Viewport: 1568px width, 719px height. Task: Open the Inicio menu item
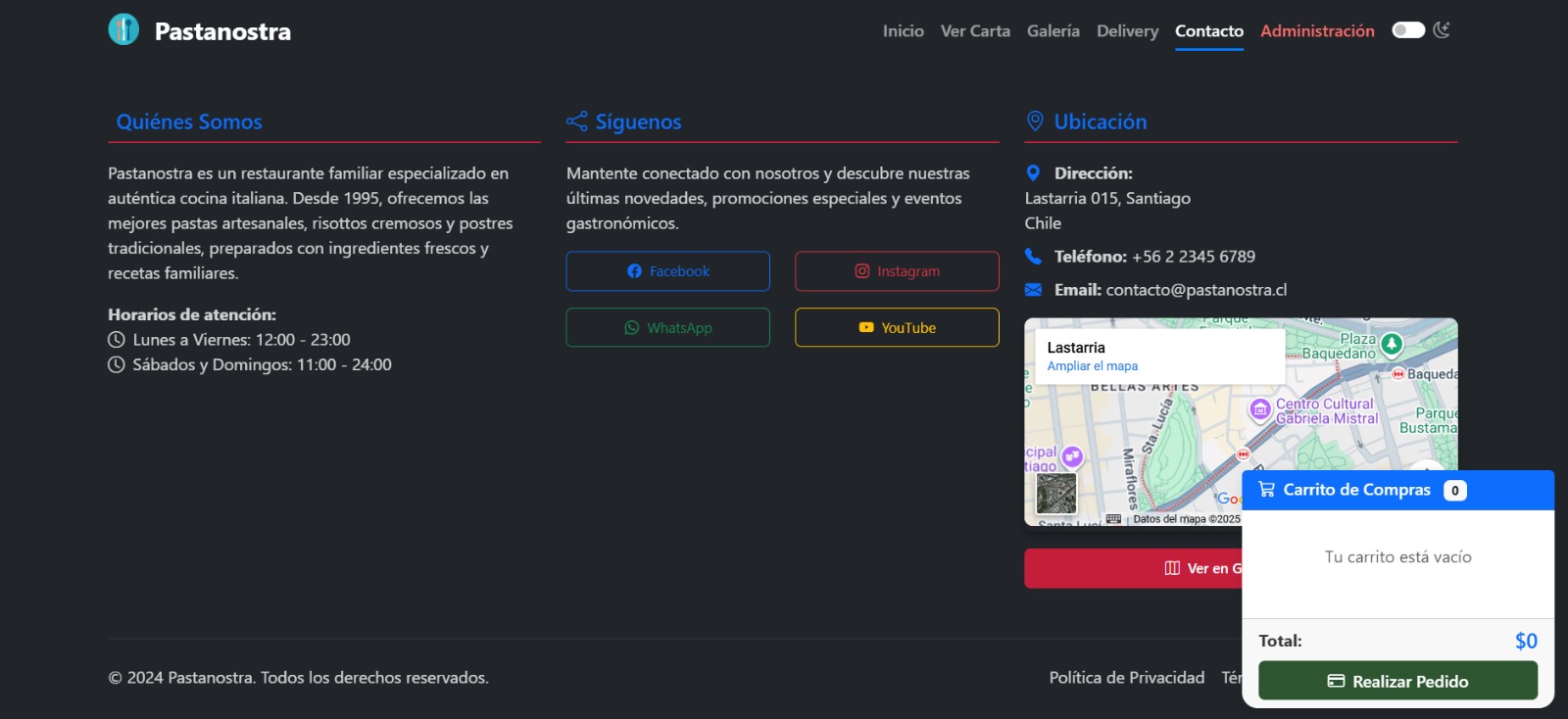tap(903, 31)
